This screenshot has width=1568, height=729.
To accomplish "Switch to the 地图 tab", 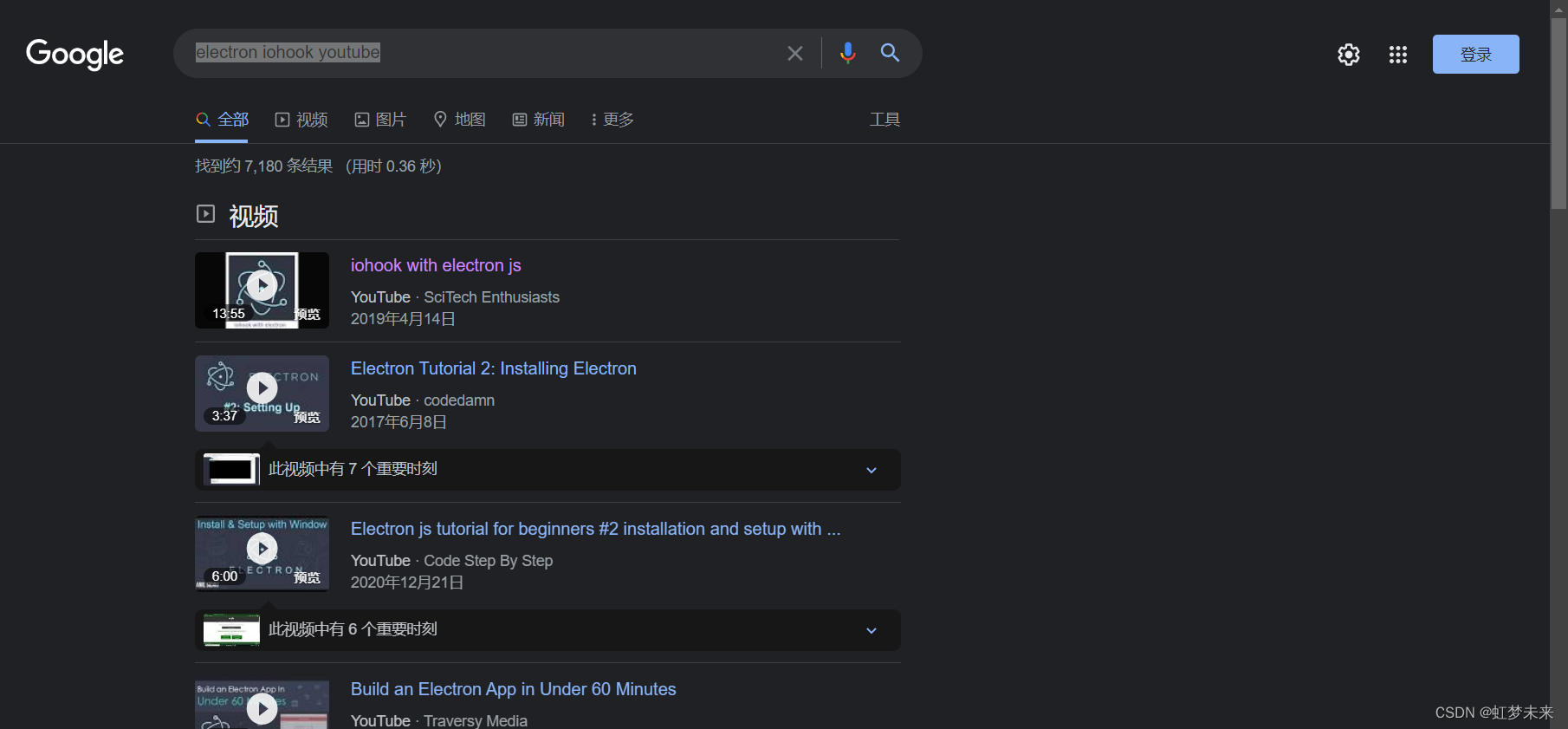I will (x=459, y=120).
